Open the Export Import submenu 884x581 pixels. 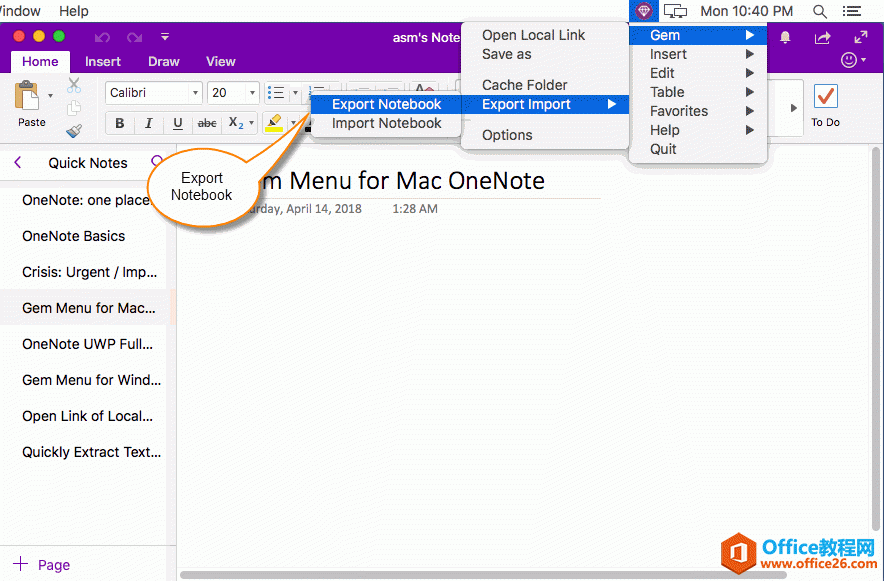[527, 103]
